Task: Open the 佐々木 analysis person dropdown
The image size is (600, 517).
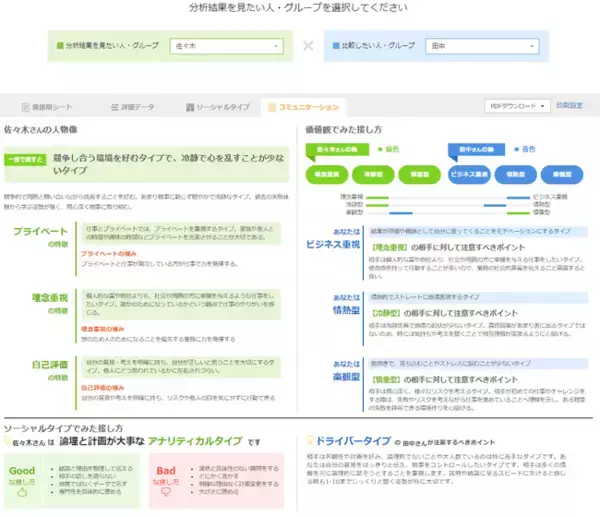Action: pos(226,46)
